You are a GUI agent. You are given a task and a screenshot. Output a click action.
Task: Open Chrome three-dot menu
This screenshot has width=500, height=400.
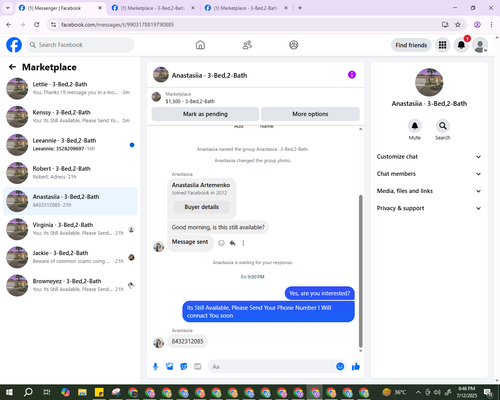(x=491, y=25)
